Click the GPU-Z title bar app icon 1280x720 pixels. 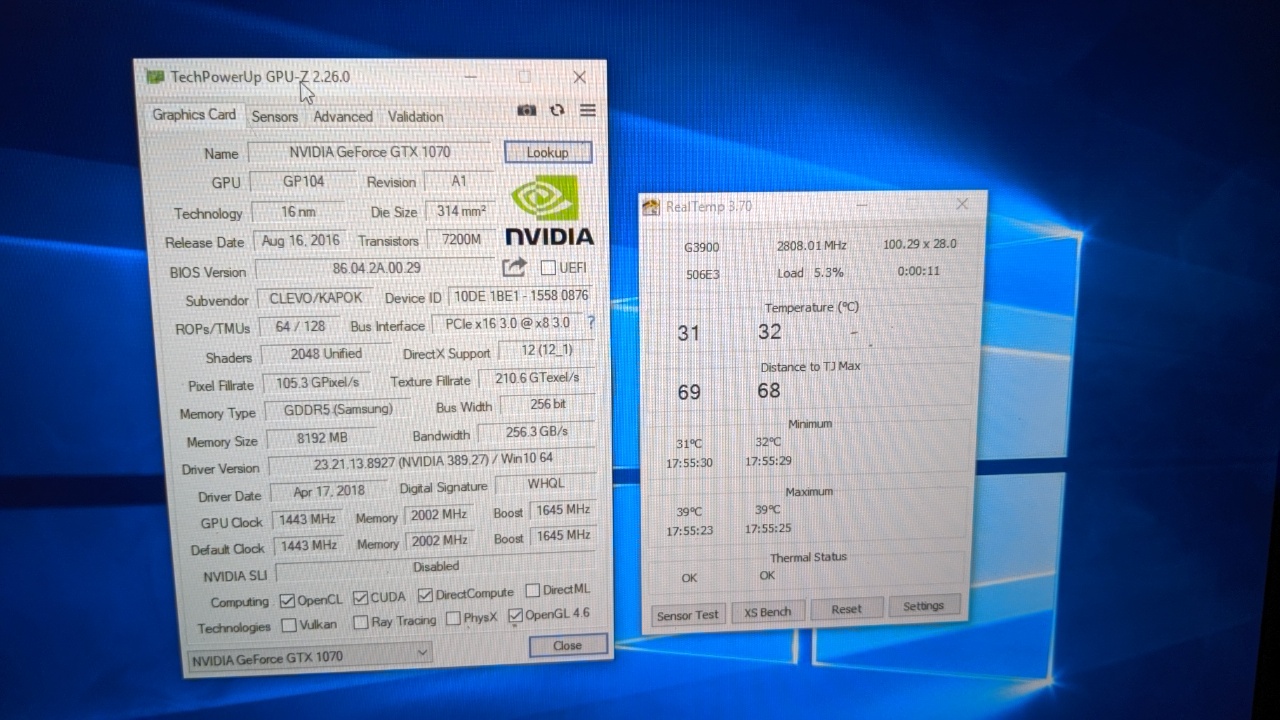(x=155, y=77)
